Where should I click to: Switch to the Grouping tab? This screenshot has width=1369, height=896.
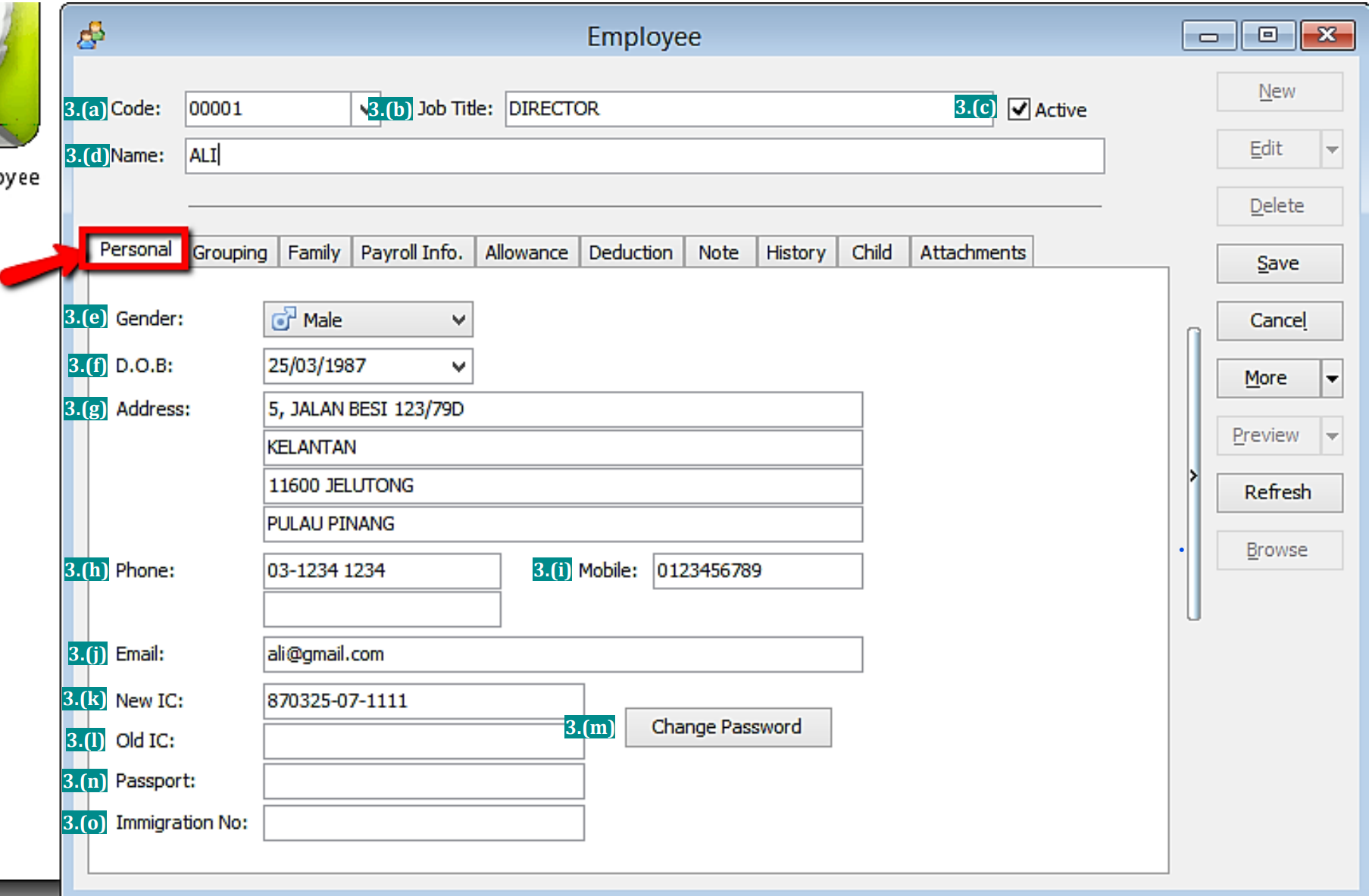(x=230, y=252)
